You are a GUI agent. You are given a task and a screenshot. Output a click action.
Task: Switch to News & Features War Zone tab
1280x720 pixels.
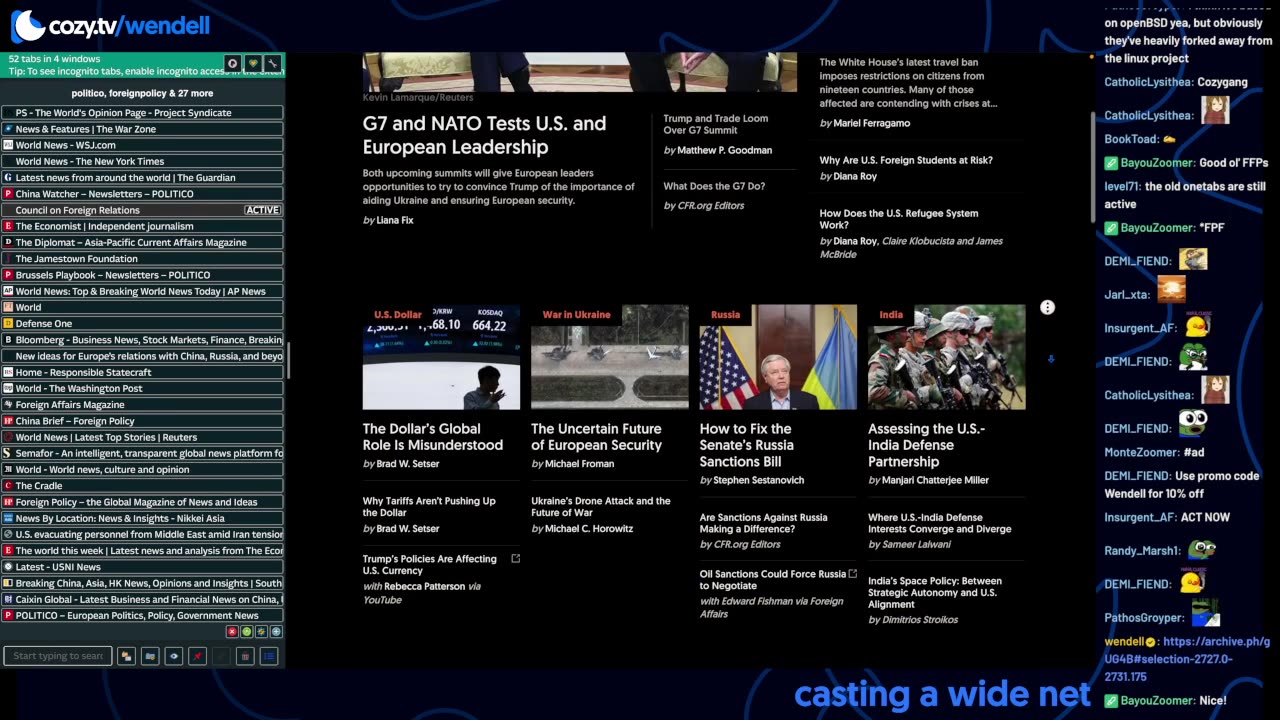tap(142, 129)
